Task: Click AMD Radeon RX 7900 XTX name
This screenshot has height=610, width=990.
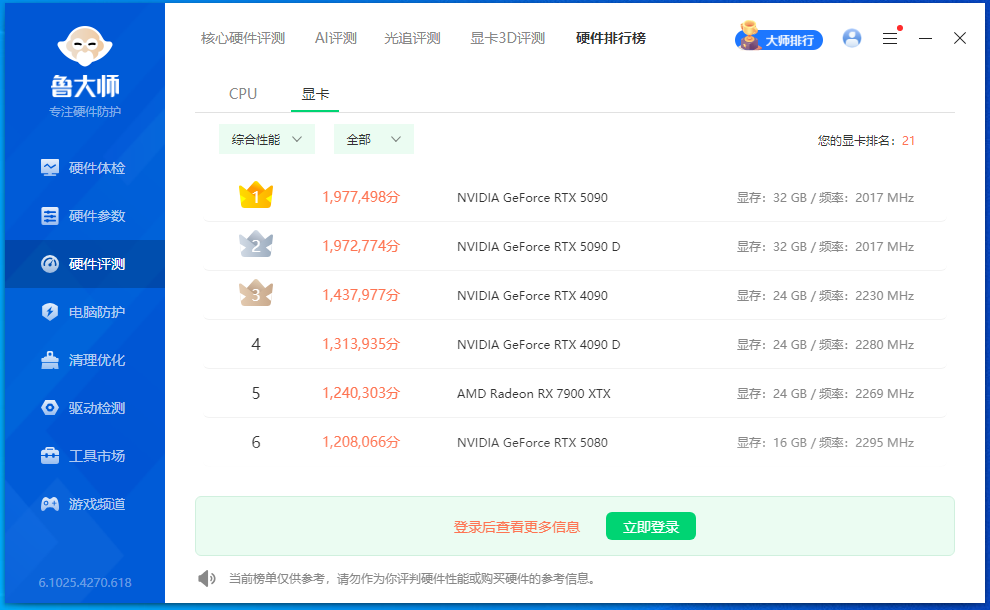Action: pyautogui.click(x=534, y=393)
